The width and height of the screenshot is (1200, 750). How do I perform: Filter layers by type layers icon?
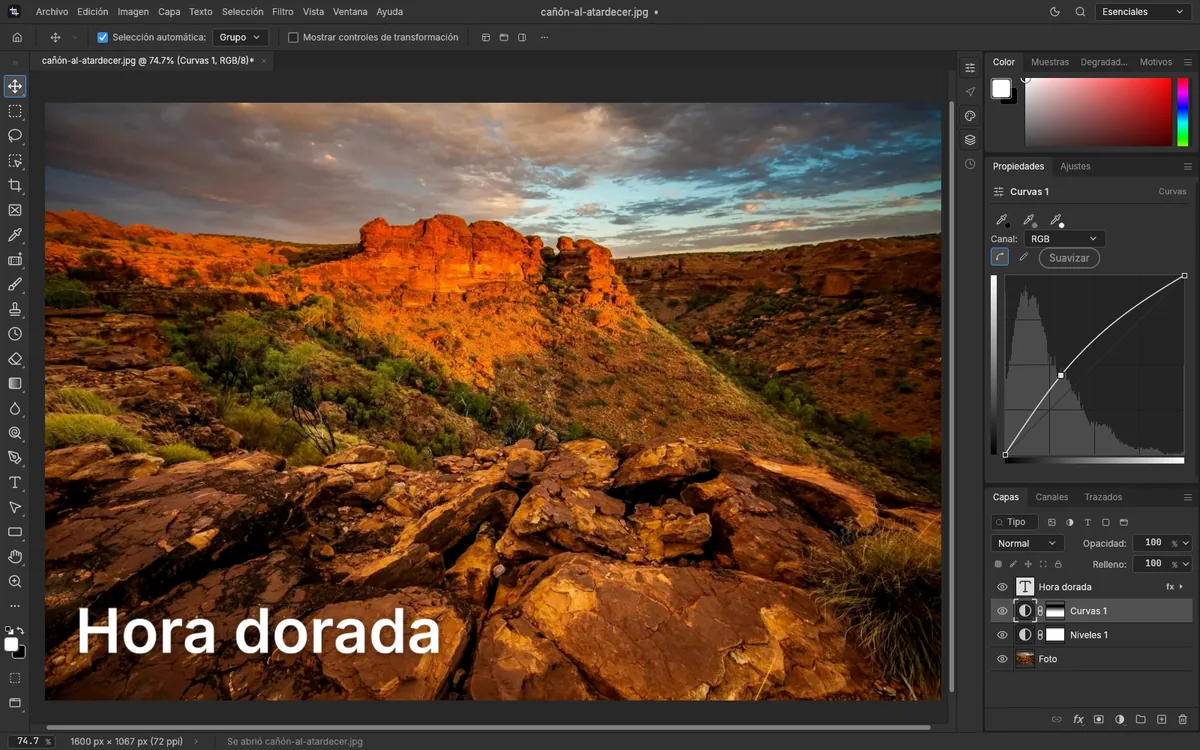point(1088,522)
